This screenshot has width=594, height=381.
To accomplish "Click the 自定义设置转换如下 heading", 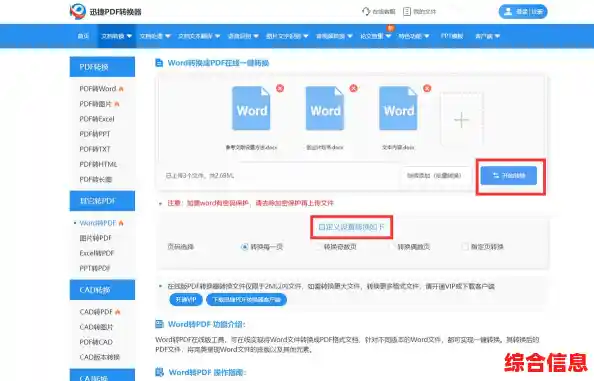I will click(352, 227).
